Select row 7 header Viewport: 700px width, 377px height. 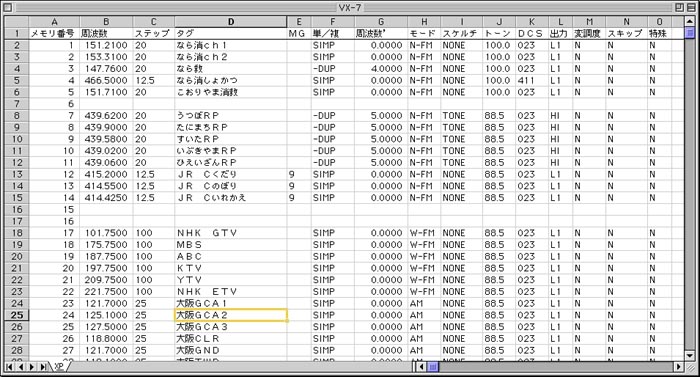point(17,104)
